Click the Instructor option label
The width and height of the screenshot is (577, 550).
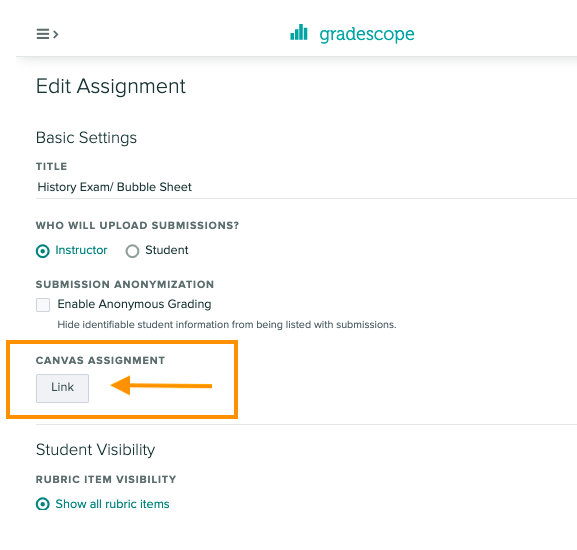[x=81, y=250]
